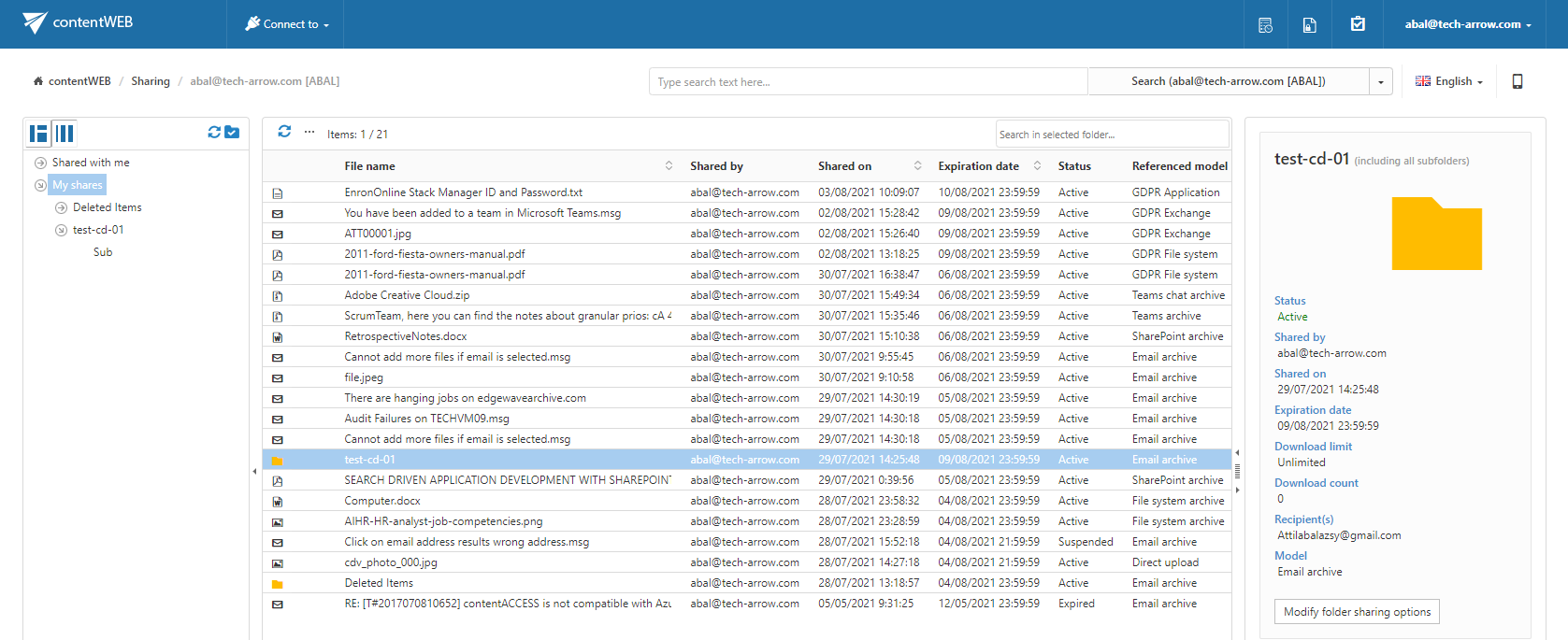Click the Direct upload model cell
The width and height of the screenshot is (1568, 640).
tap(1165, 562)
